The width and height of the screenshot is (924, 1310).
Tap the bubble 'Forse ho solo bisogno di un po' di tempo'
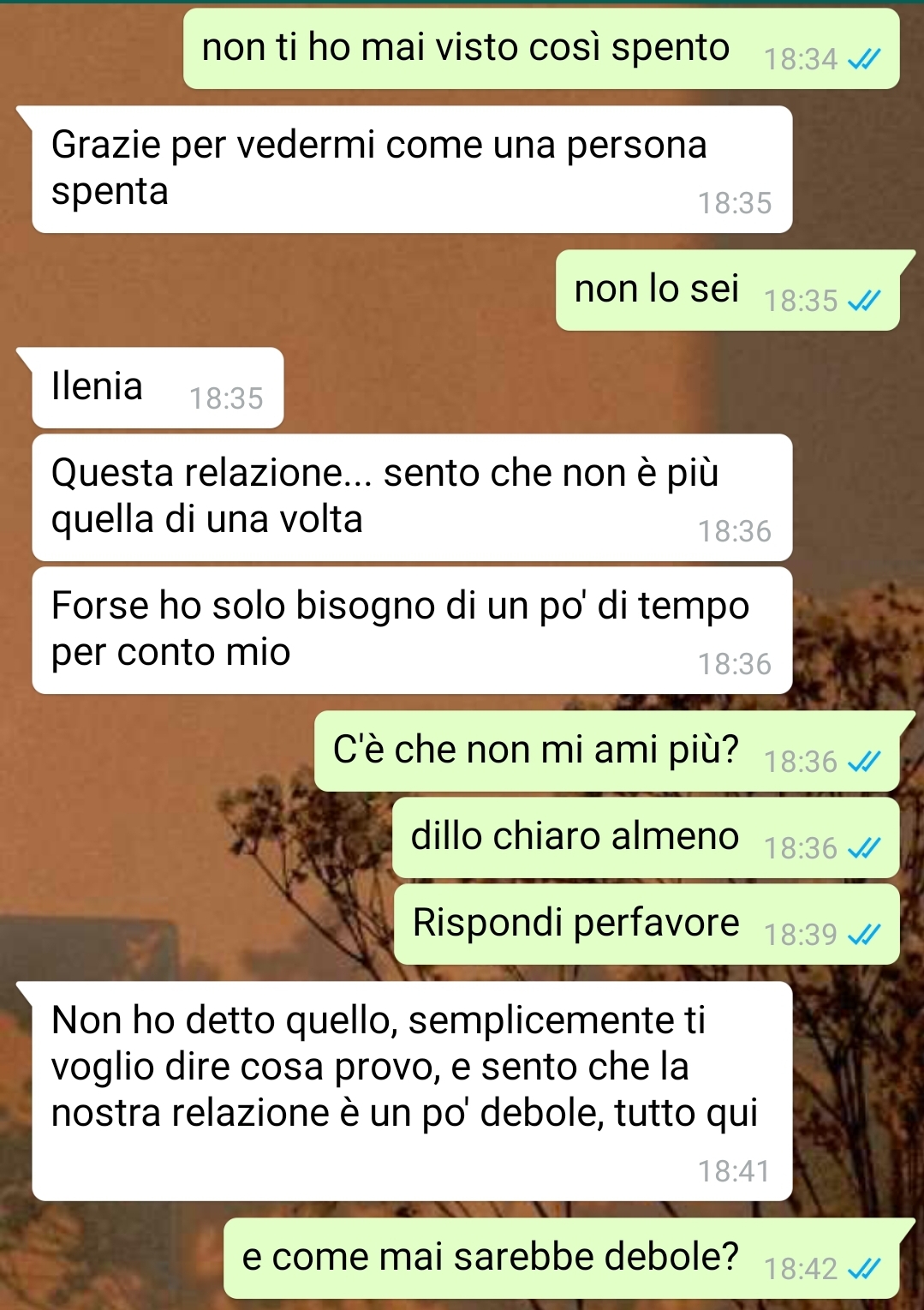pyautogui.click(x=412, y=631)
